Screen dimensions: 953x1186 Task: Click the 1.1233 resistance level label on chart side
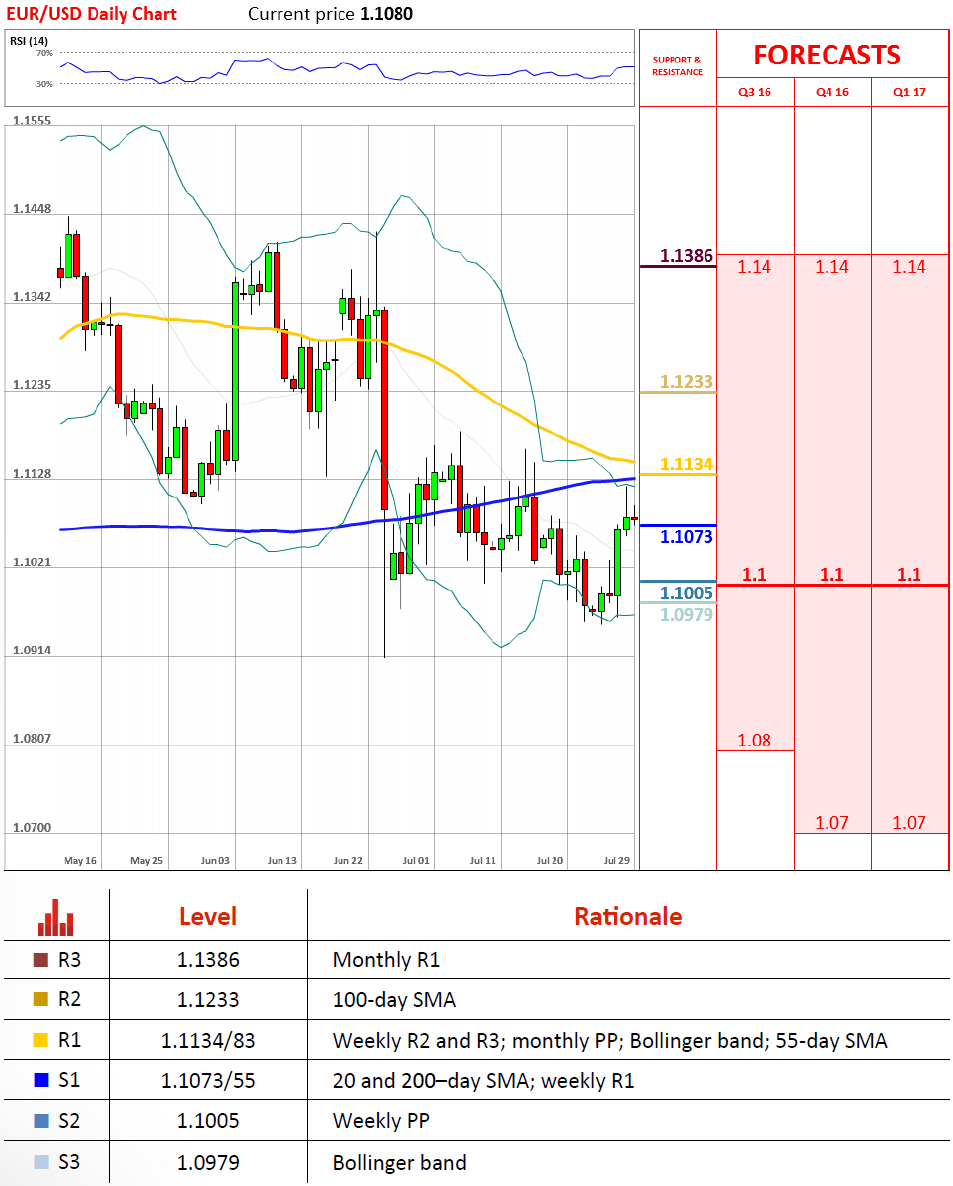686,382
